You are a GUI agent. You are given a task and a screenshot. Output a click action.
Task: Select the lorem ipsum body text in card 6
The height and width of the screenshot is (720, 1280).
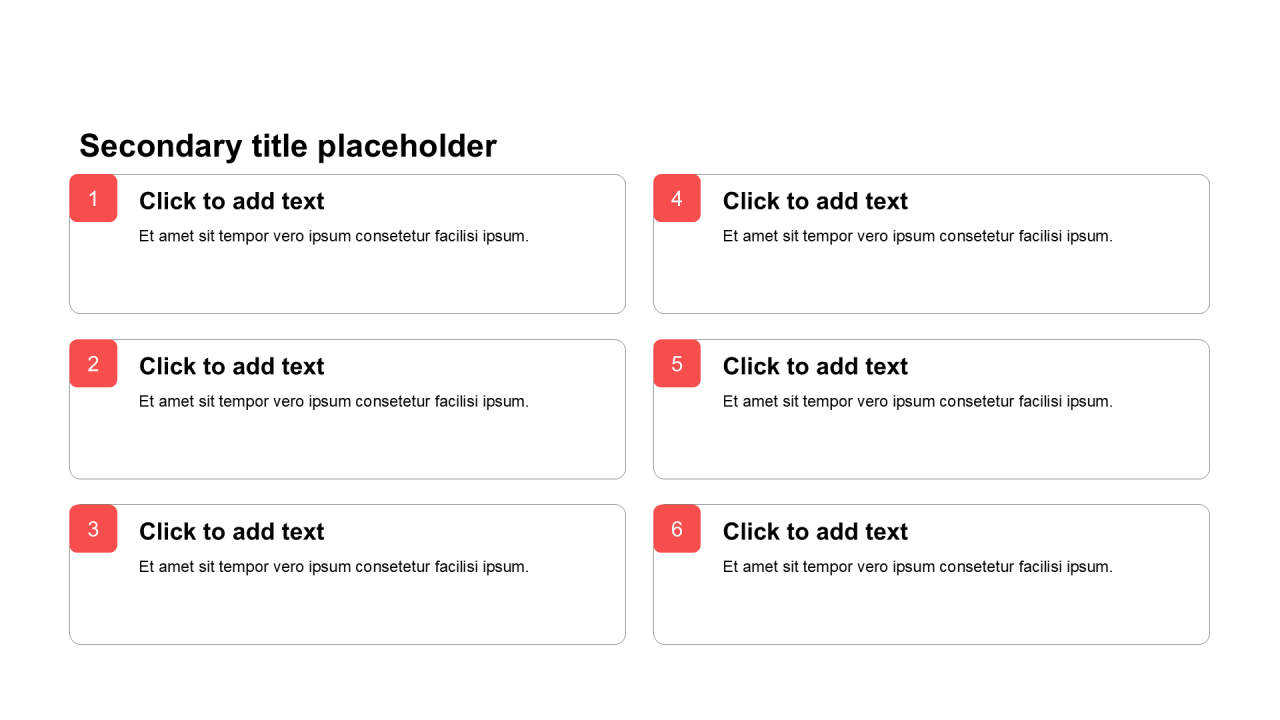[917, 566]
